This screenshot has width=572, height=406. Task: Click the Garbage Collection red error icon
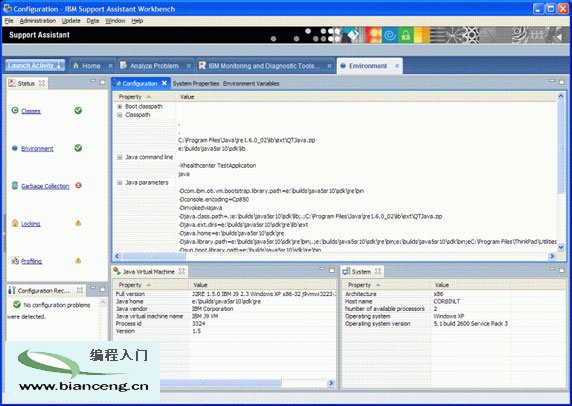(x=78, y=185)
